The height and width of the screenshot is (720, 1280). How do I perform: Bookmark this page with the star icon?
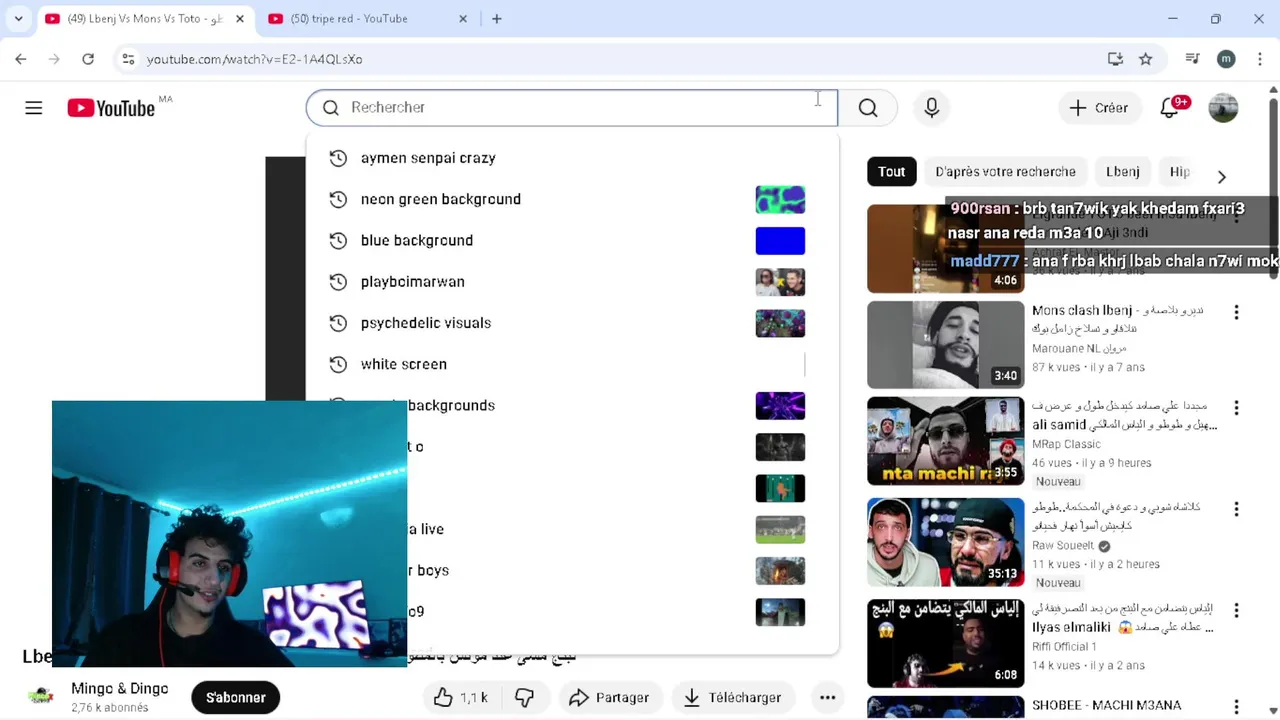click(1146, 59)
